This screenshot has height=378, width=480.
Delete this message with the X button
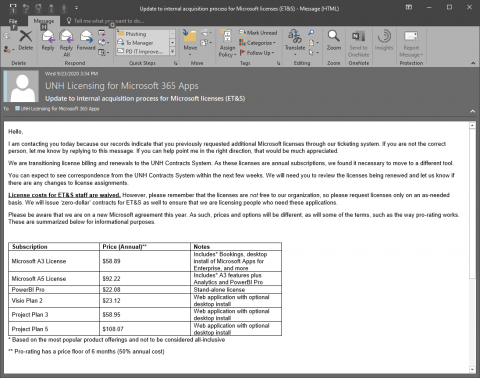click(x=26, y=40)
